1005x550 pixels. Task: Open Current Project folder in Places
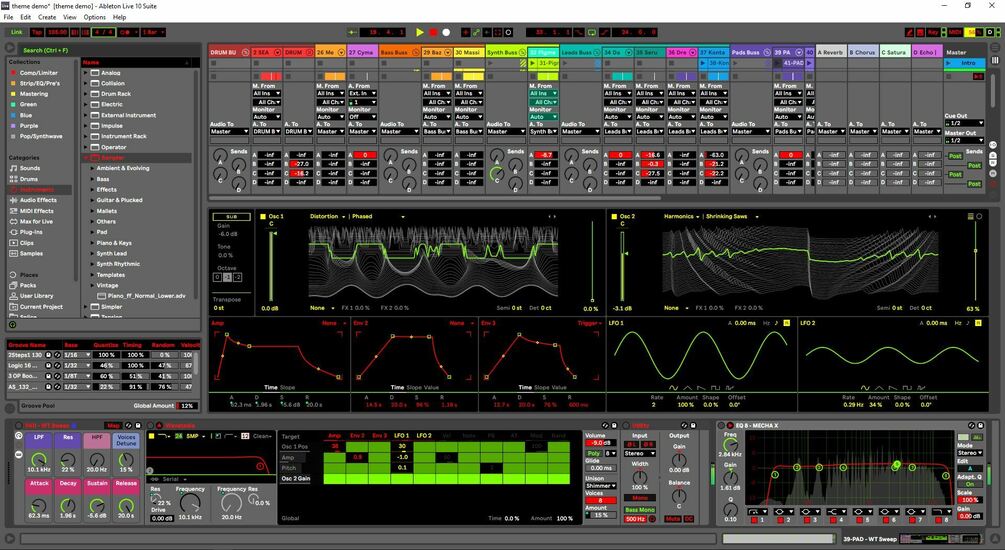pyautogui.click(x=40, y=306)
